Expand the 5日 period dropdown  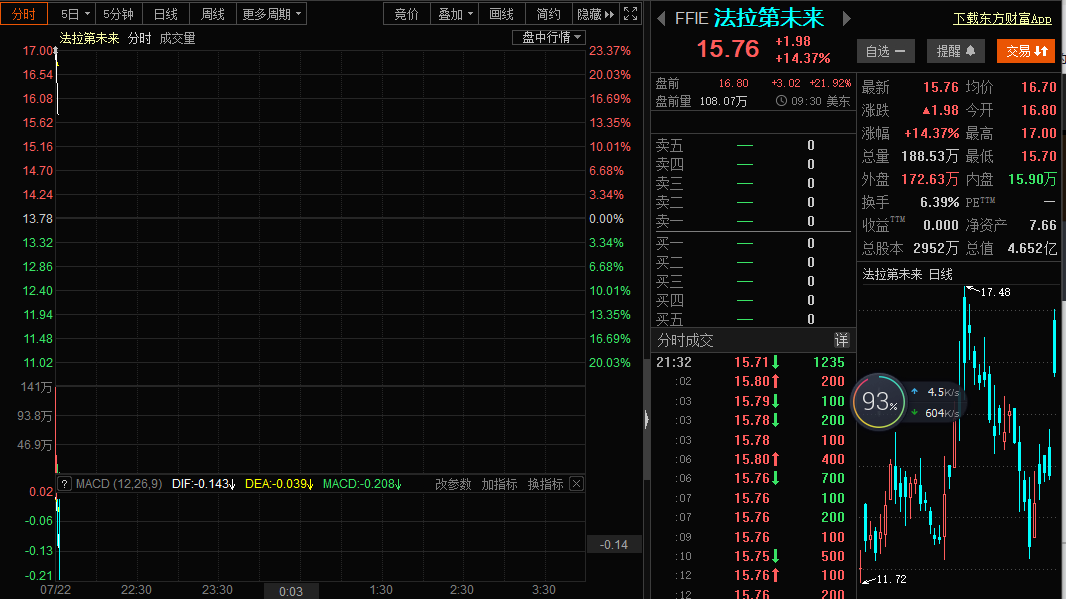(75, 14)
